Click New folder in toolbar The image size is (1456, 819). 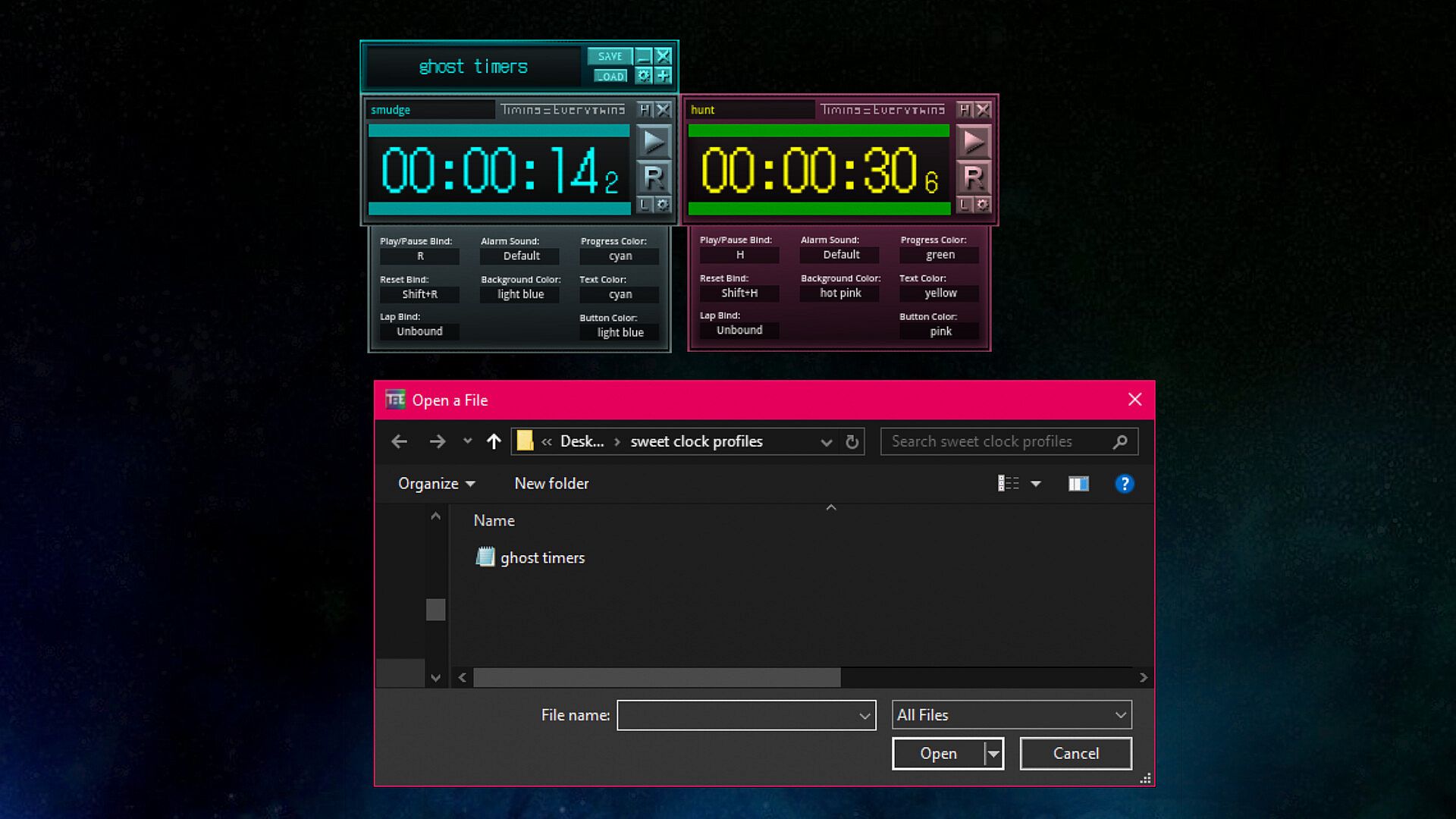click(551, 484)
